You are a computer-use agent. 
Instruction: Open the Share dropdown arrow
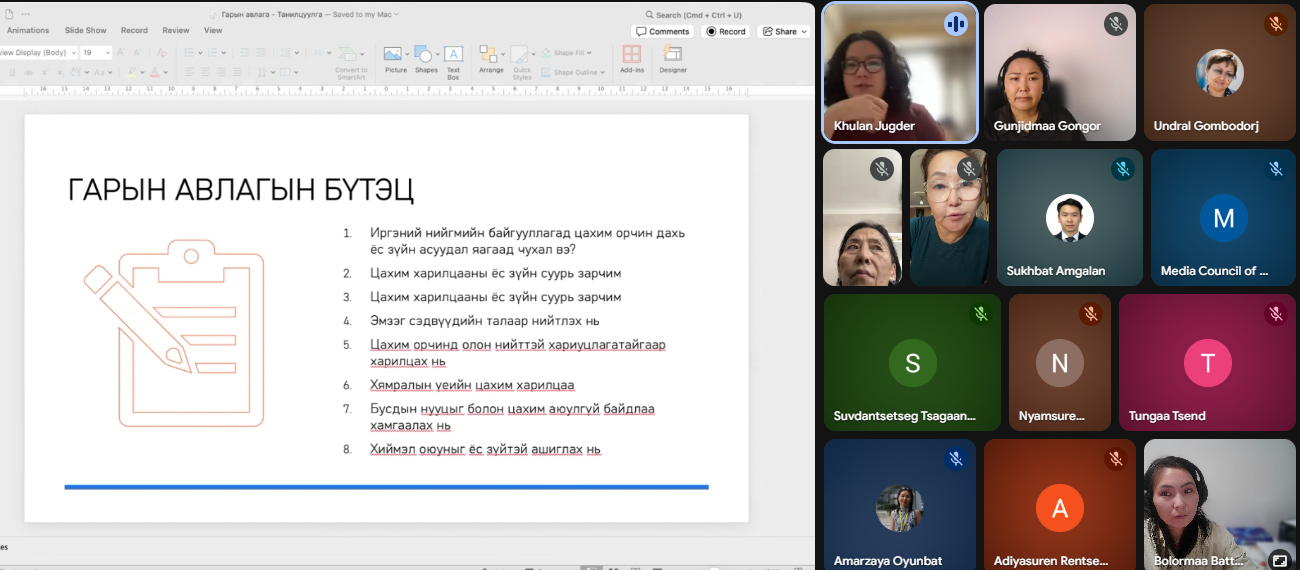804,32
